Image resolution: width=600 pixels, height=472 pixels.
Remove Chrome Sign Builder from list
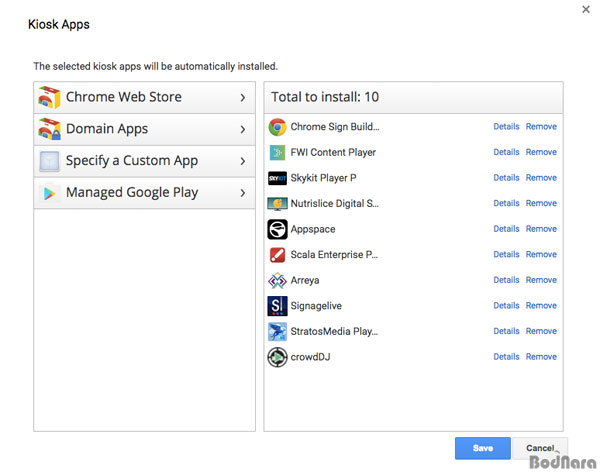click(x=541, y=127)
